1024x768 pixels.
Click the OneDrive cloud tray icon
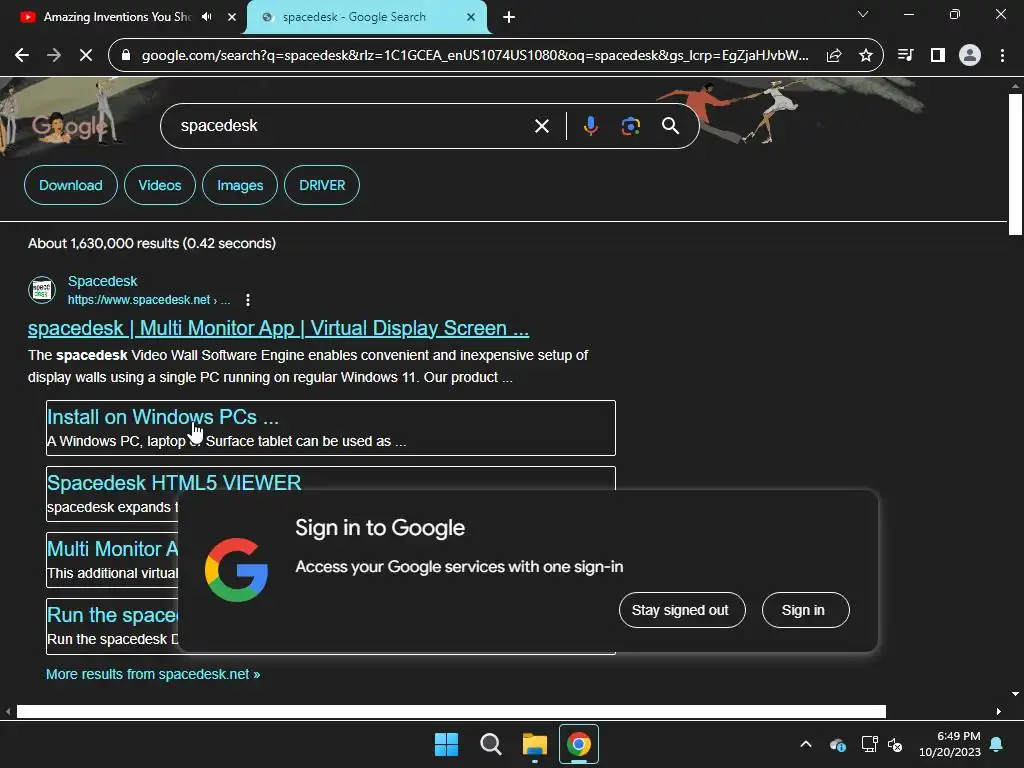838,744
